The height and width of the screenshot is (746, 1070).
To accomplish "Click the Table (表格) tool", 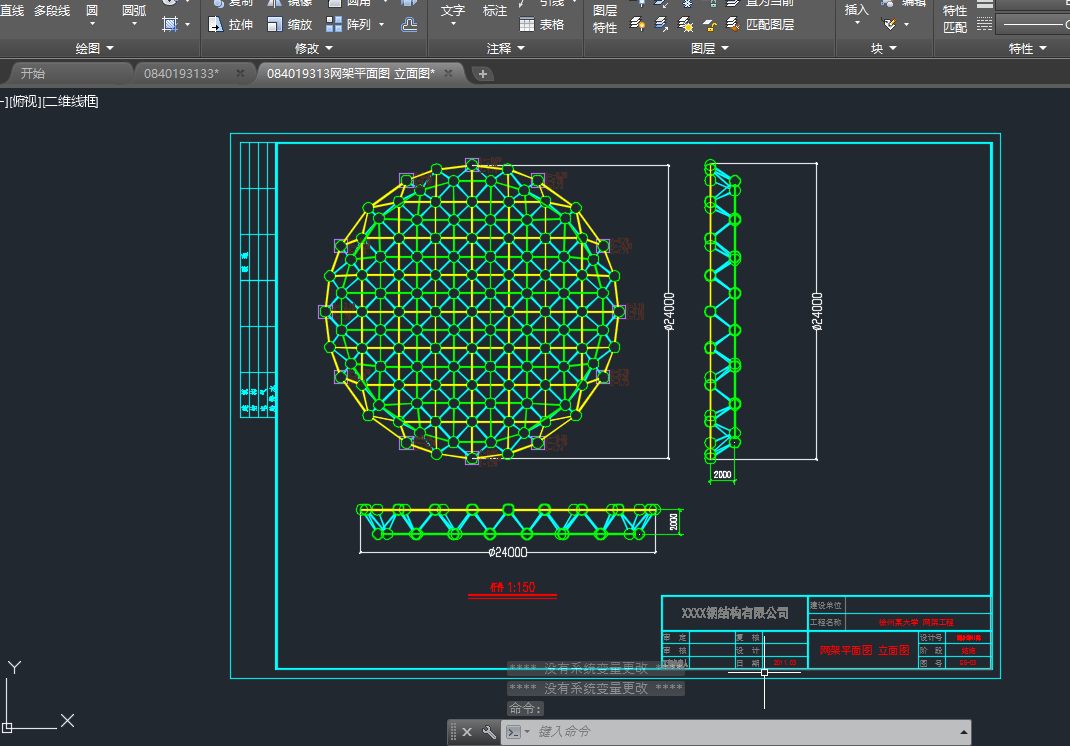I will 540,24.
